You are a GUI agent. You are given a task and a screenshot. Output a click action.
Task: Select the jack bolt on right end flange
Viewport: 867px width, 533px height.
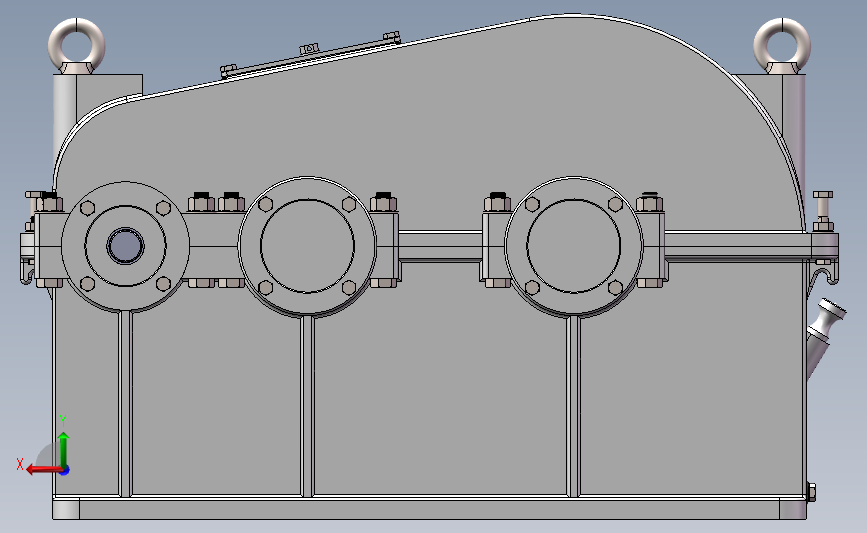point(823,211)
